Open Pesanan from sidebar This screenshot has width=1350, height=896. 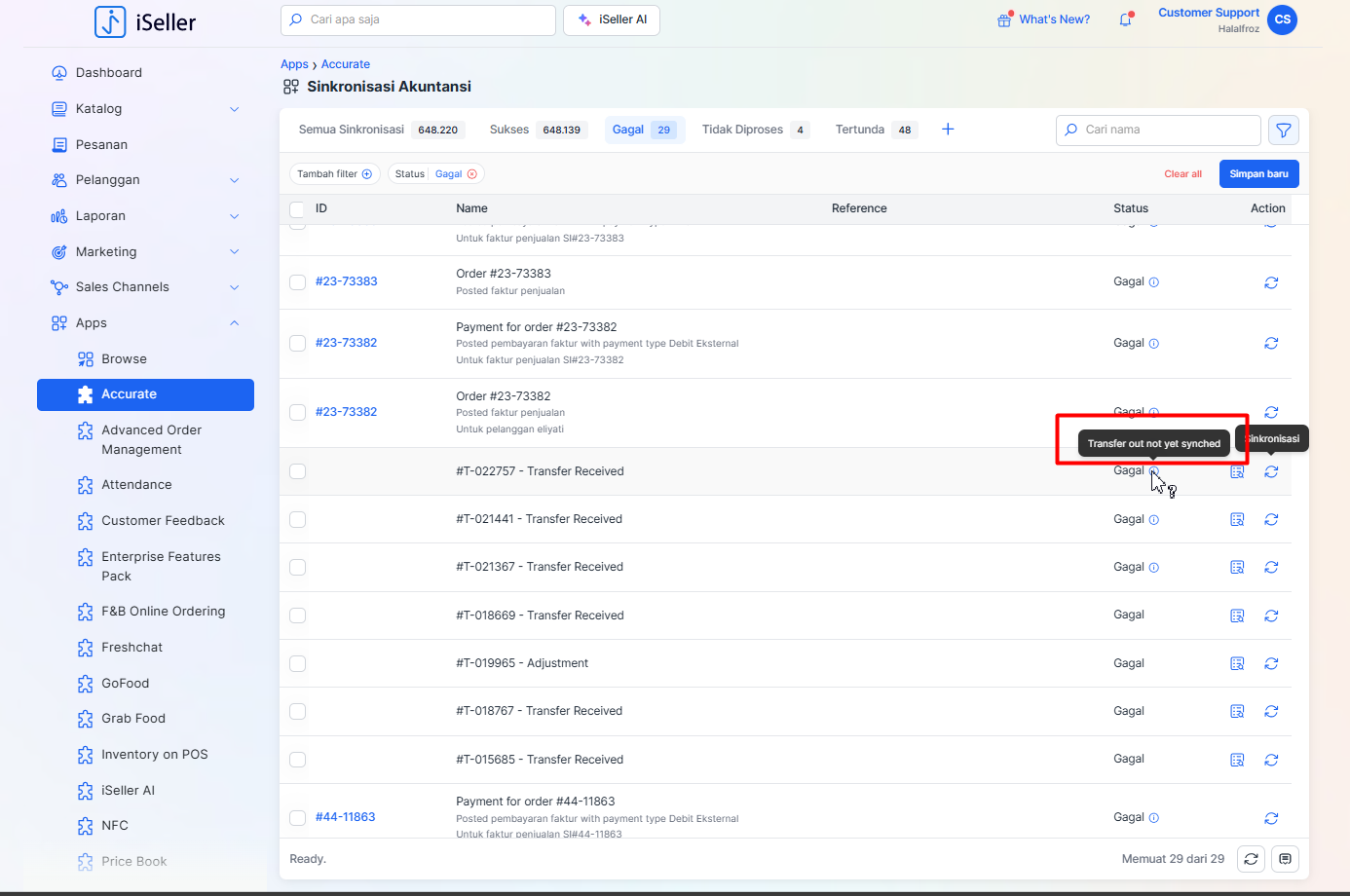click(x=101, y=145)
